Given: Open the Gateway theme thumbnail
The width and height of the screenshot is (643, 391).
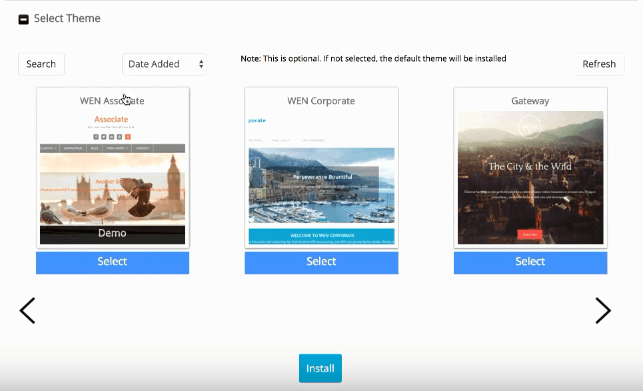Looking at the screenshot, I should [530, 178].
